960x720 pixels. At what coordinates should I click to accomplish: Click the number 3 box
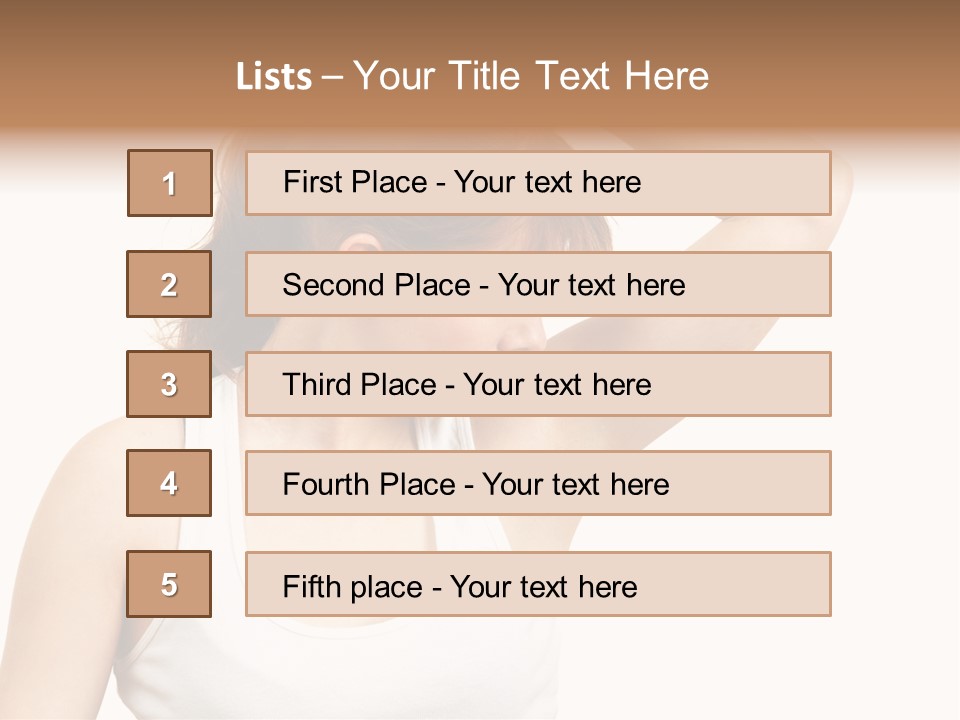[169, 384]
